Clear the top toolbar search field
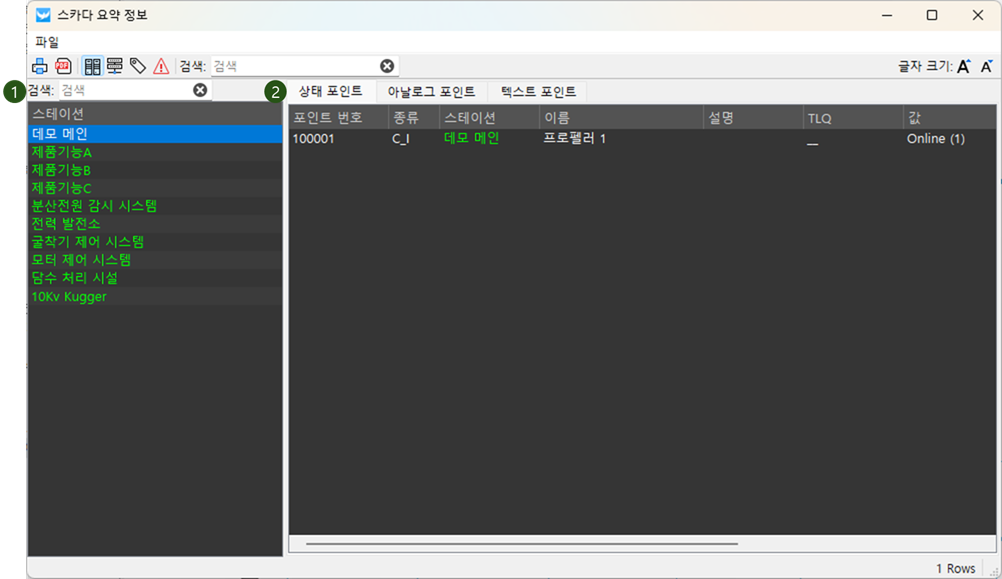 (387, 66)
